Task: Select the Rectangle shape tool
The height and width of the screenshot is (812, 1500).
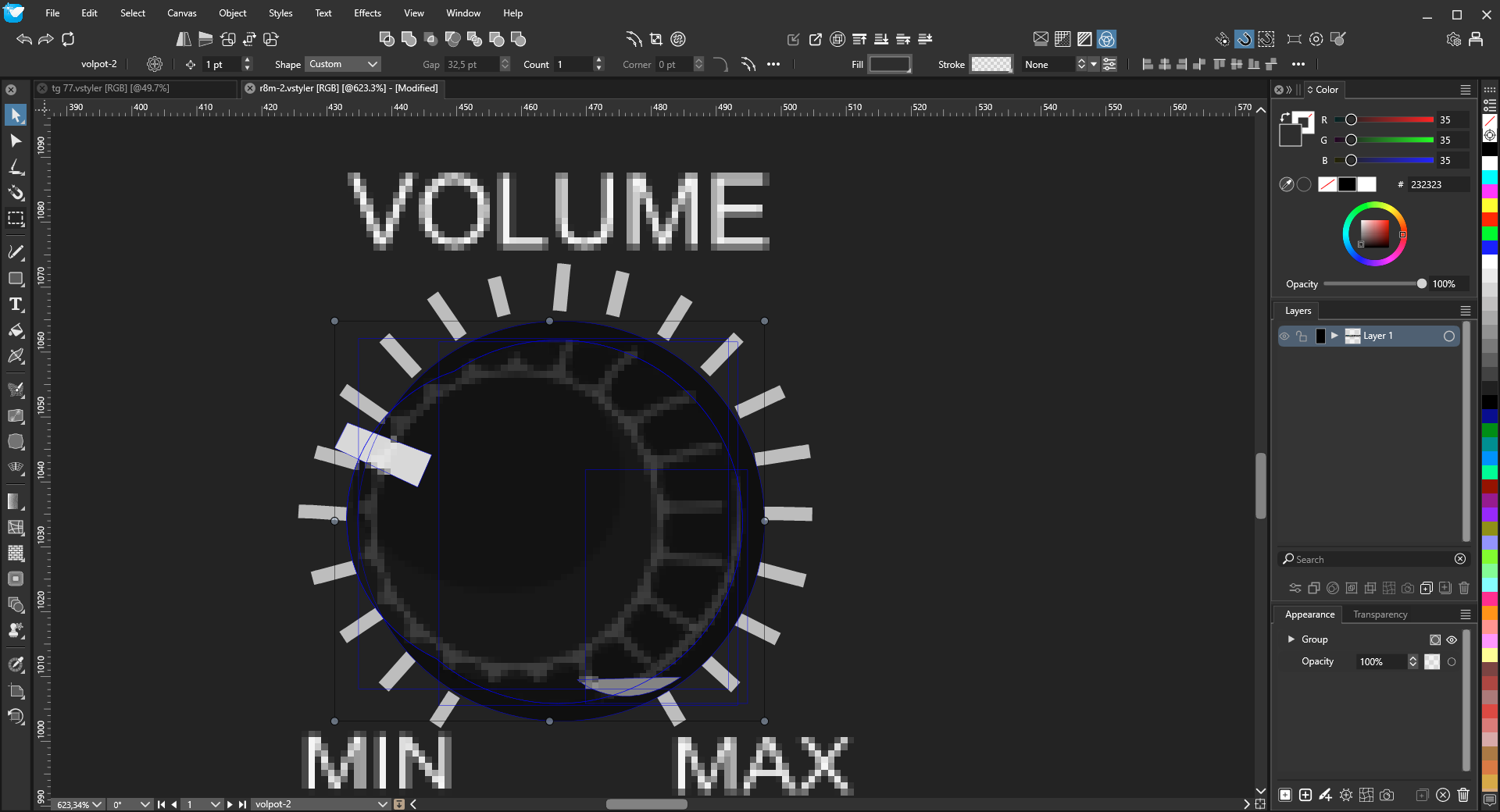Action: pos(16,279)
